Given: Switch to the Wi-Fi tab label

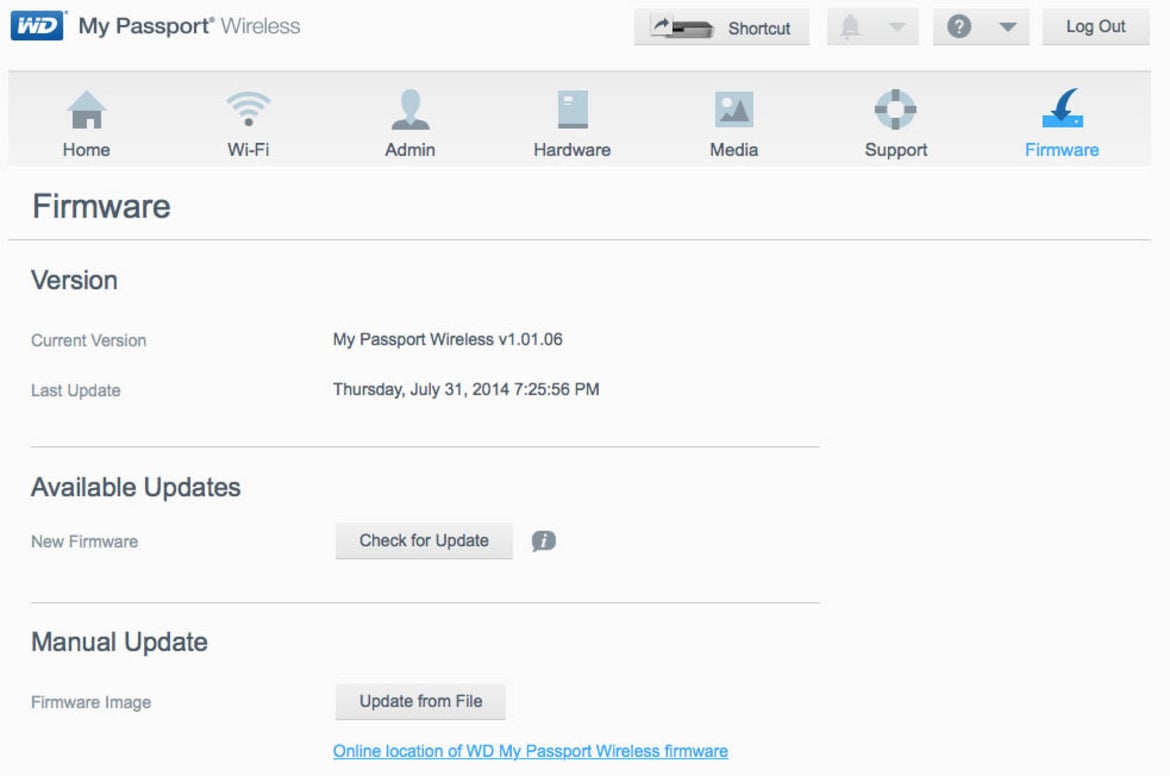Looking at the screenshot, I should pos(248,150).
